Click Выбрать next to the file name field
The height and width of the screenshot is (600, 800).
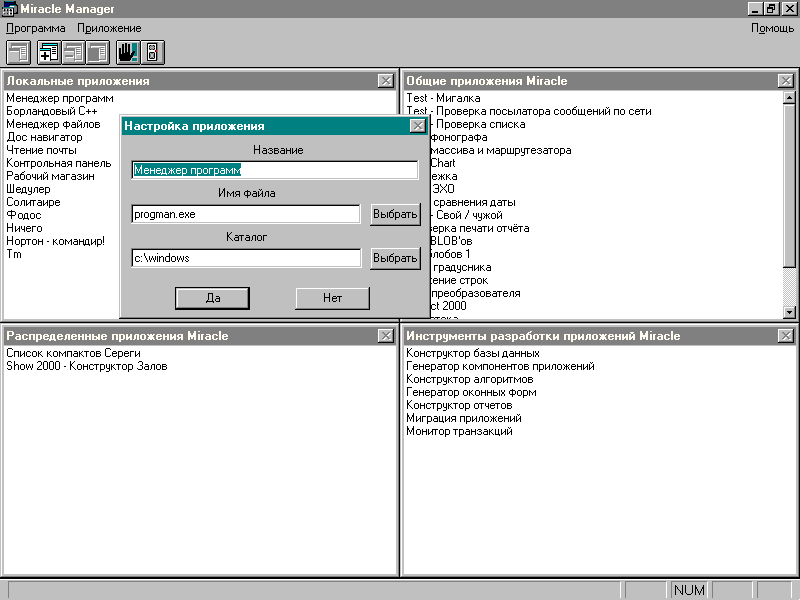pyautogui.click(x=394, y=214)
